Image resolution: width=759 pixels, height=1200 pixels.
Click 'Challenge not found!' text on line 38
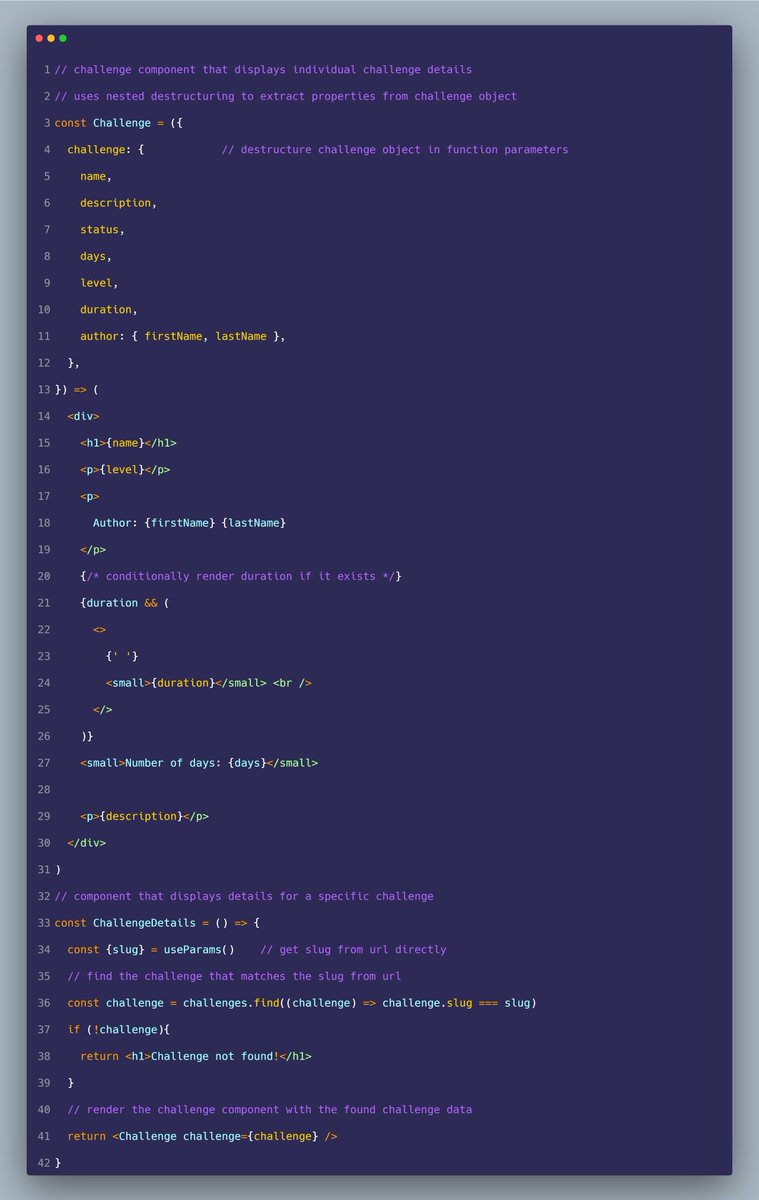click(215, 1056)
